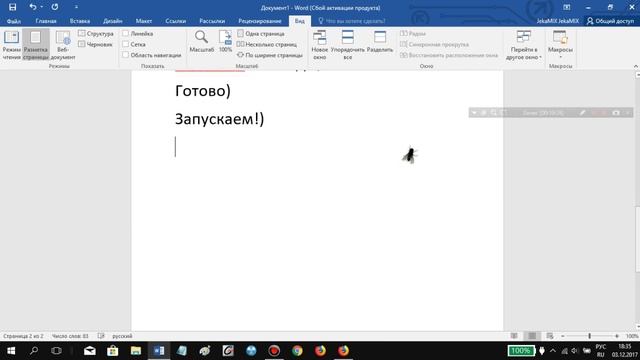Undo the last action

33,7
